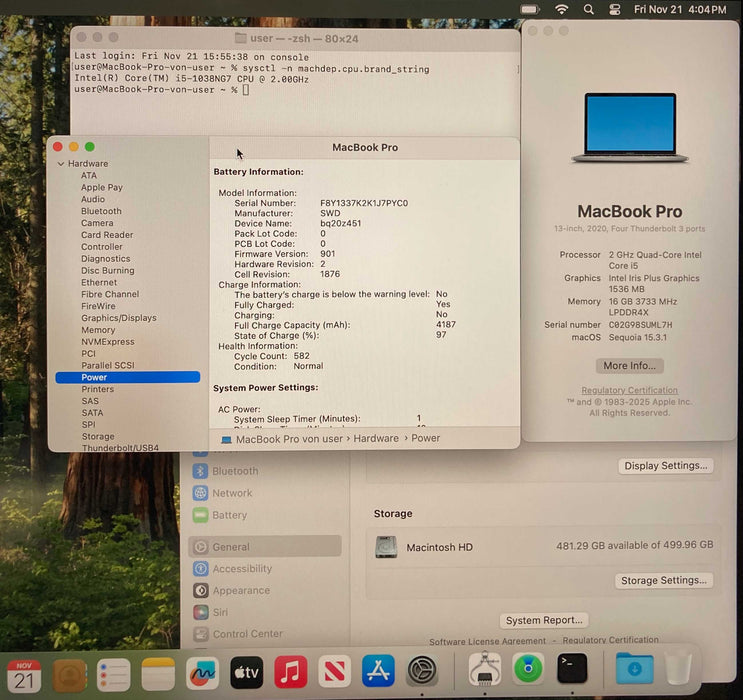Click the Terminal window title bar

pyautogui.click(x=296, y=38)
